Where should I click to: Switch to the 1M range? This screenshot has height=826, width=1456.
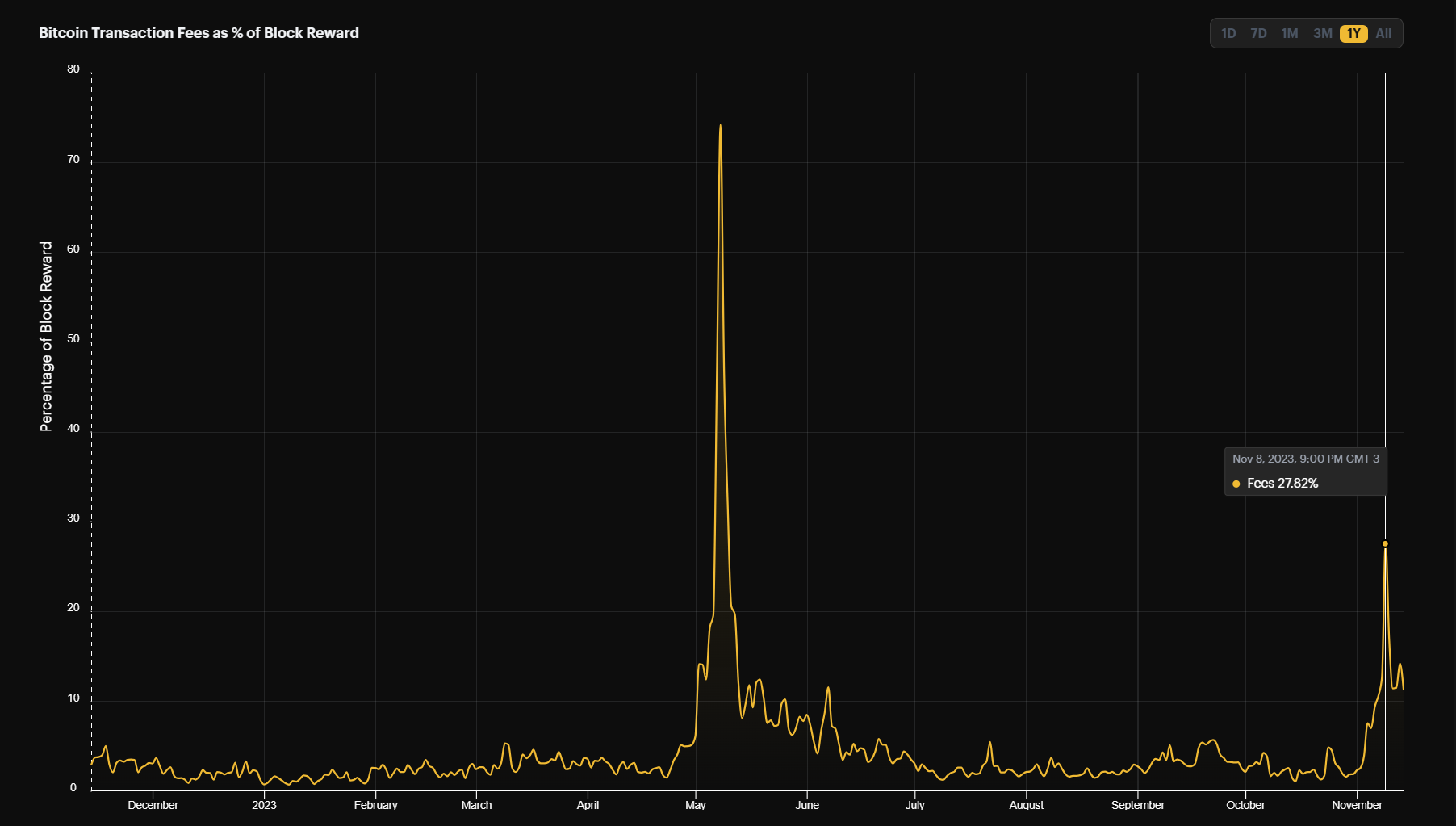(x=1290, y=33)
